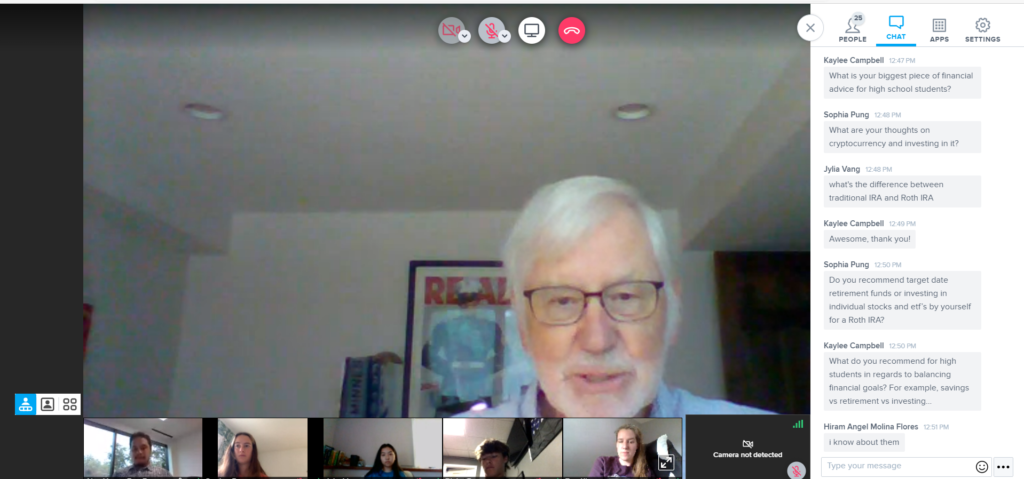Start screen sharing with the monitor icon
Screen dimensions: 1024x479
coord(532,31)
